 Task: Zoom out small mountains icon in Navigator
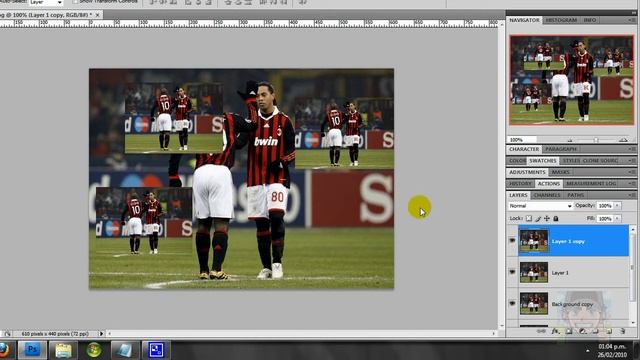tap(570, 140)
